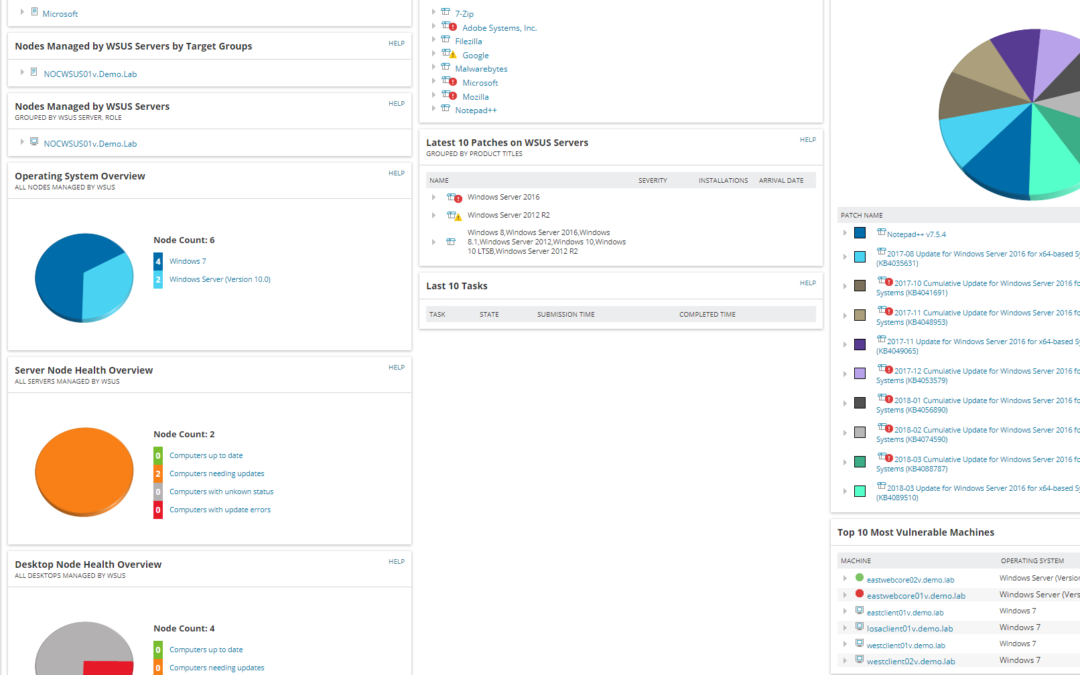Expand NOCWSUS01v.Demo.Lab under Target Groups
1080x675 pixels.
pos(22,72)
